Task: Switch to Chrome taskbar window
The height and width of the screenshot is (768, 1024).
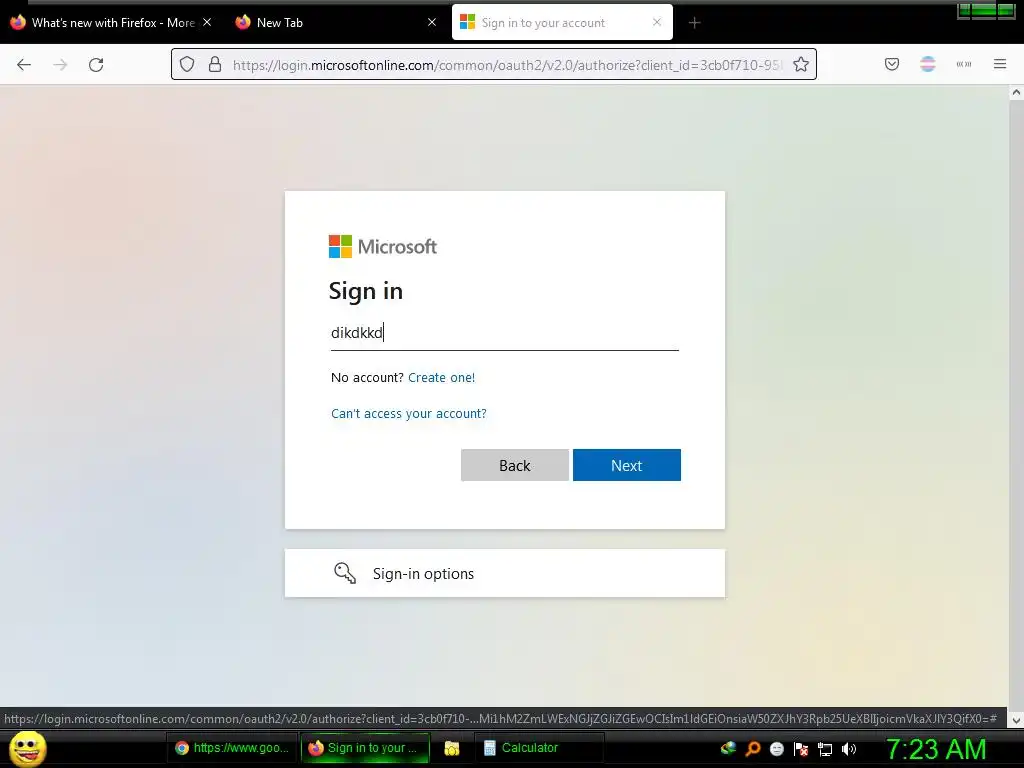Action: [x=232, y=748]
